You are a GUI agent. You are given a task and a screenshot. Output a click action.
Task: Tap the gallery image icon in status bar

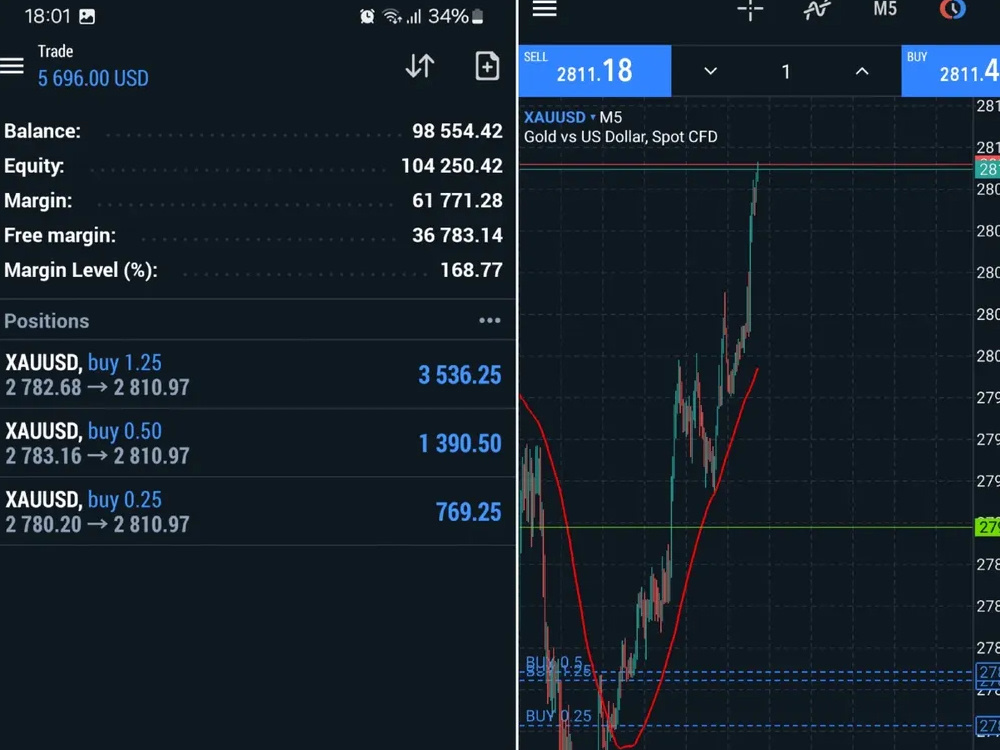(87, 17)
